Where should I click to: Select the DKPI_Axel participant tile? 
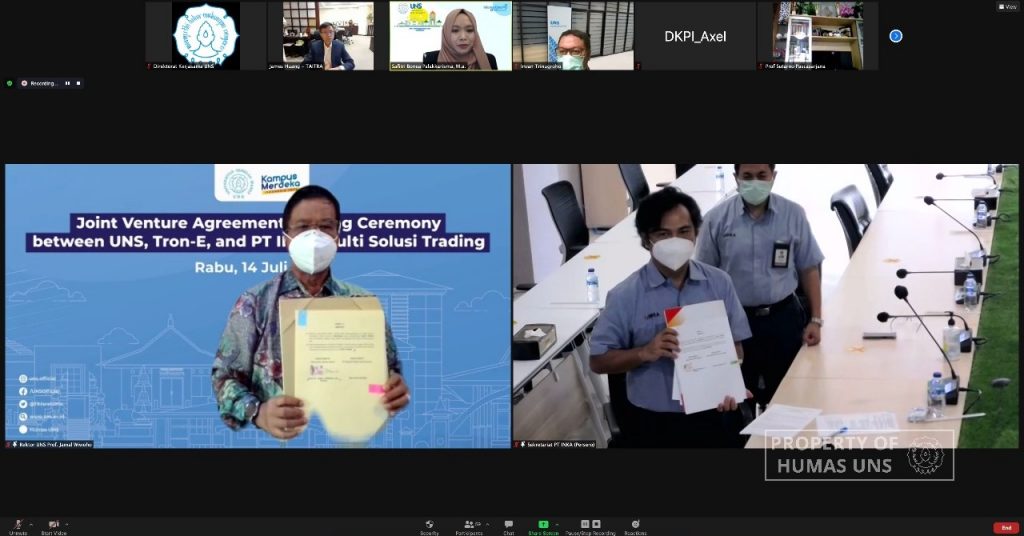696,35
